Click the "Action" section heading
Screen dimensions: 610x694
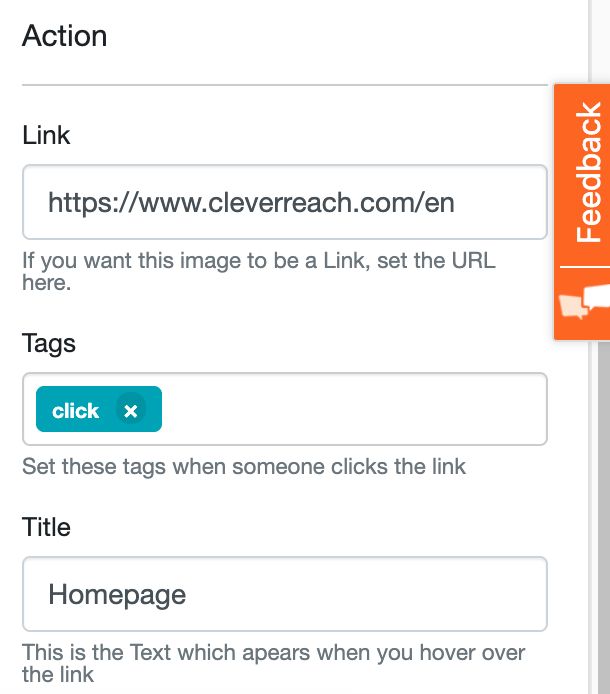pyautogui.click(x=64, y=36)
